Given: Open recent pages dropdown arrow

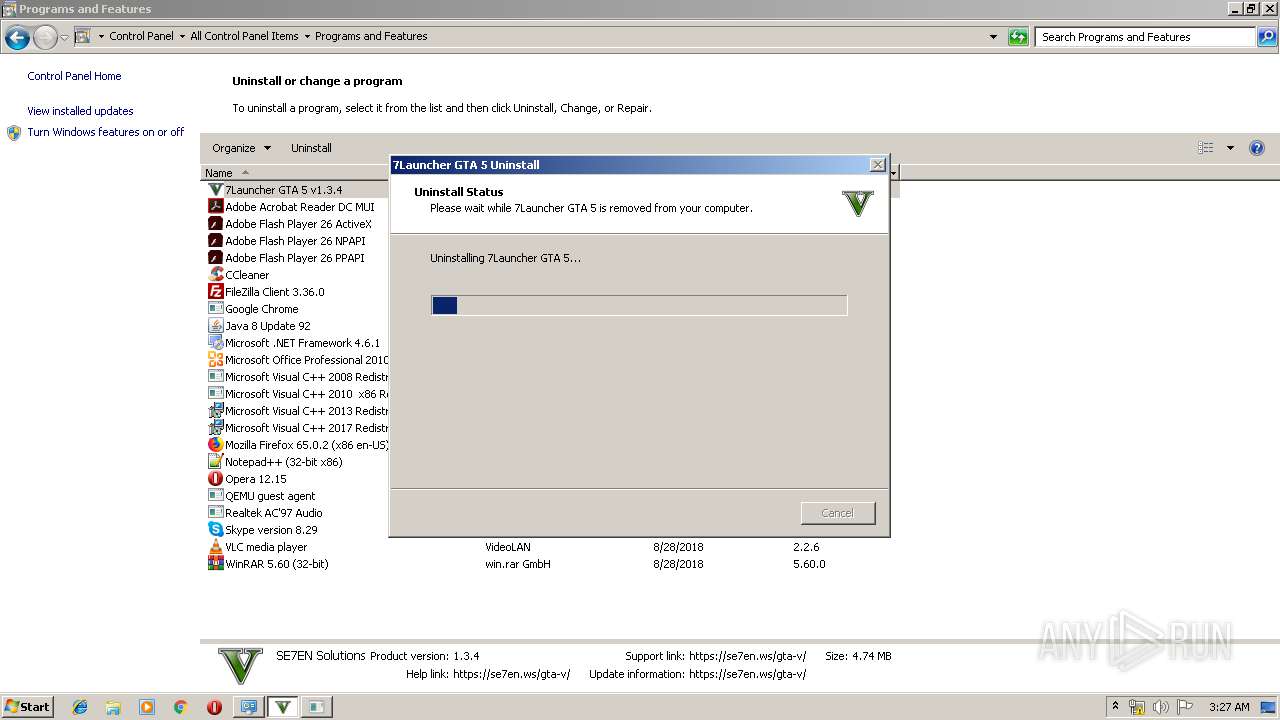Looking at the screenshot, I should pos(64,38).
